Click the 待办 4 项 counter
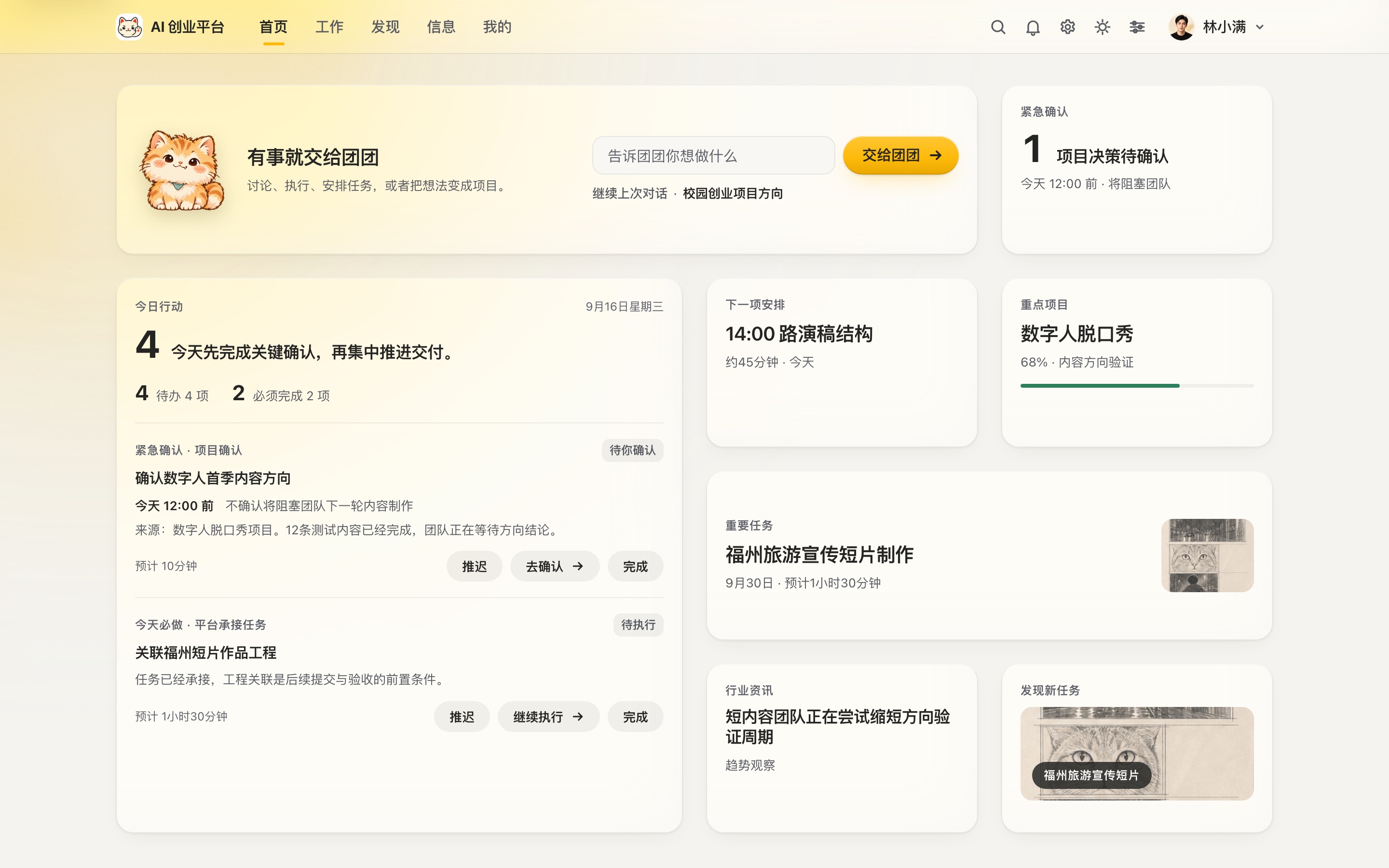 [172, 394]
